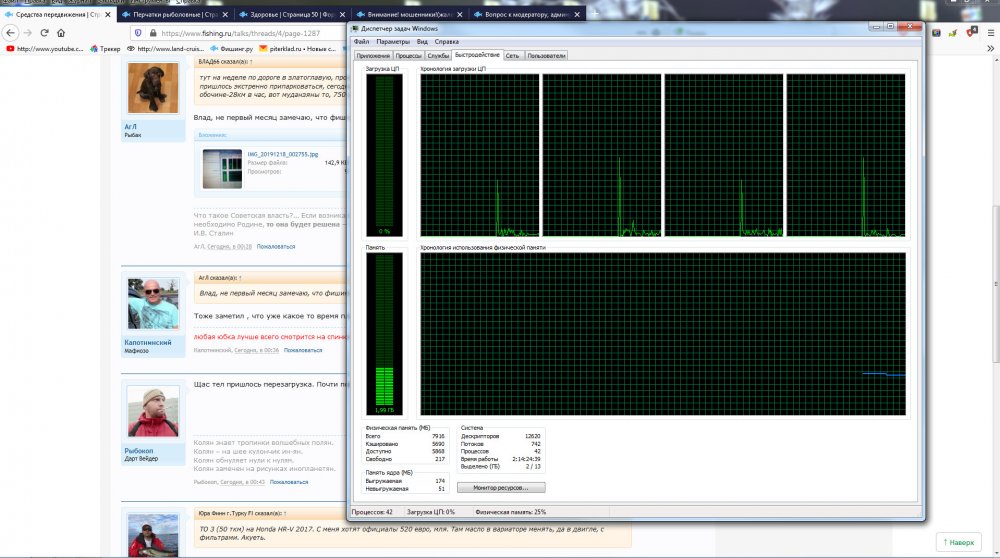
Task: Click "Процессов: 42" in status bar
Action: [x=372, y=511]
